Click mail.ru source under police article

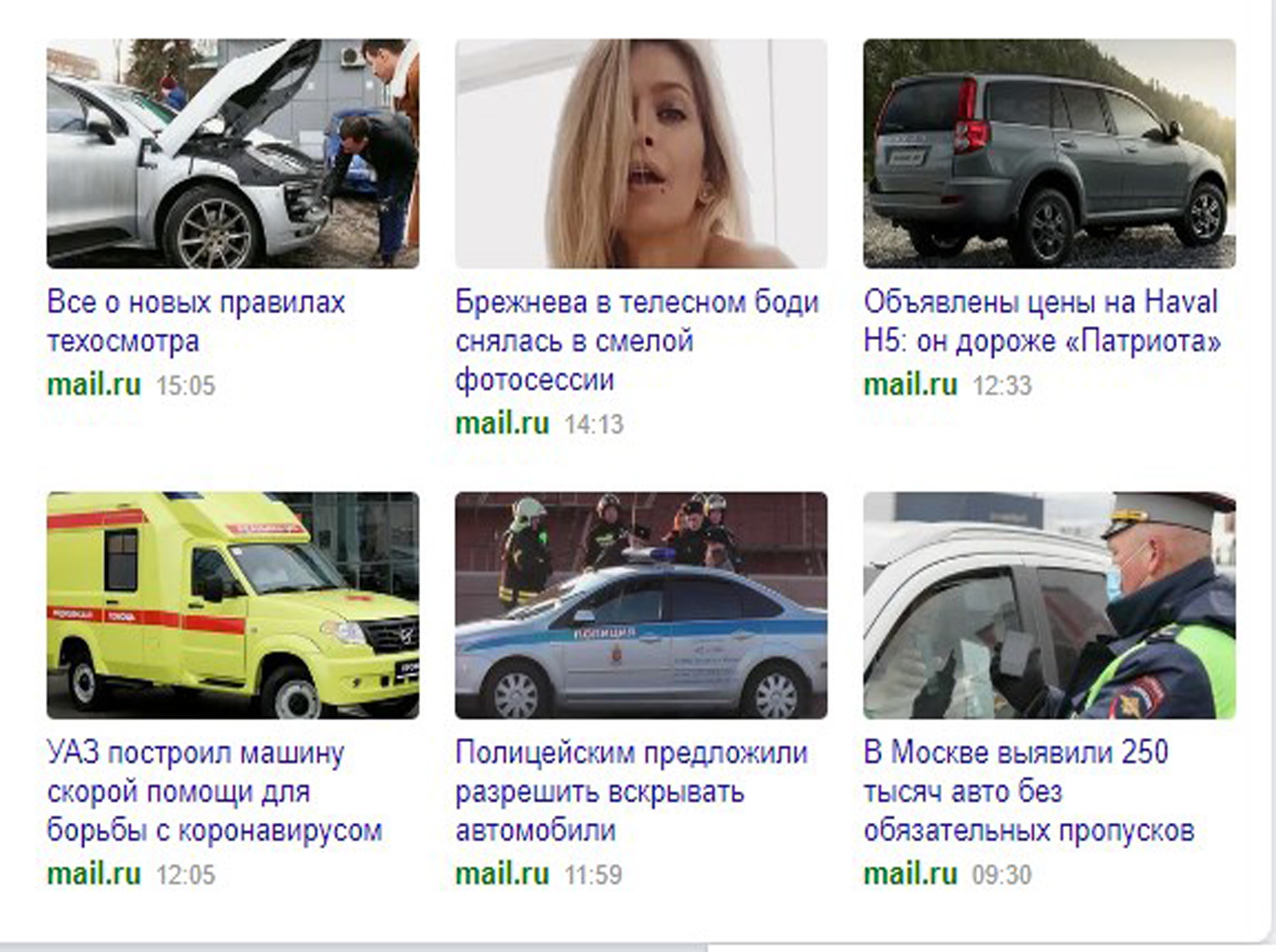(502, 874)
